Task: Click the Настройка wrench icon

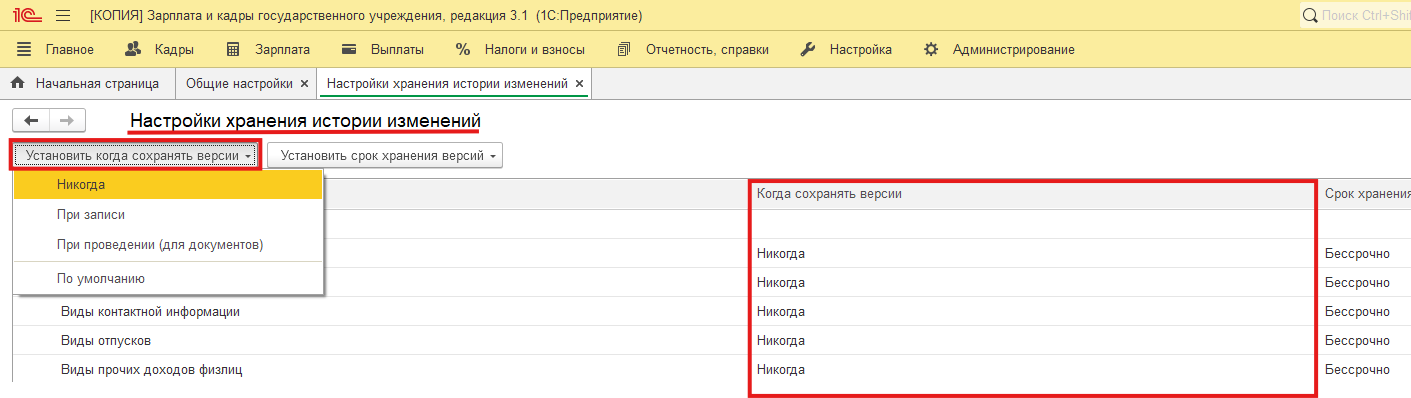Action: (x=808, y=49)
